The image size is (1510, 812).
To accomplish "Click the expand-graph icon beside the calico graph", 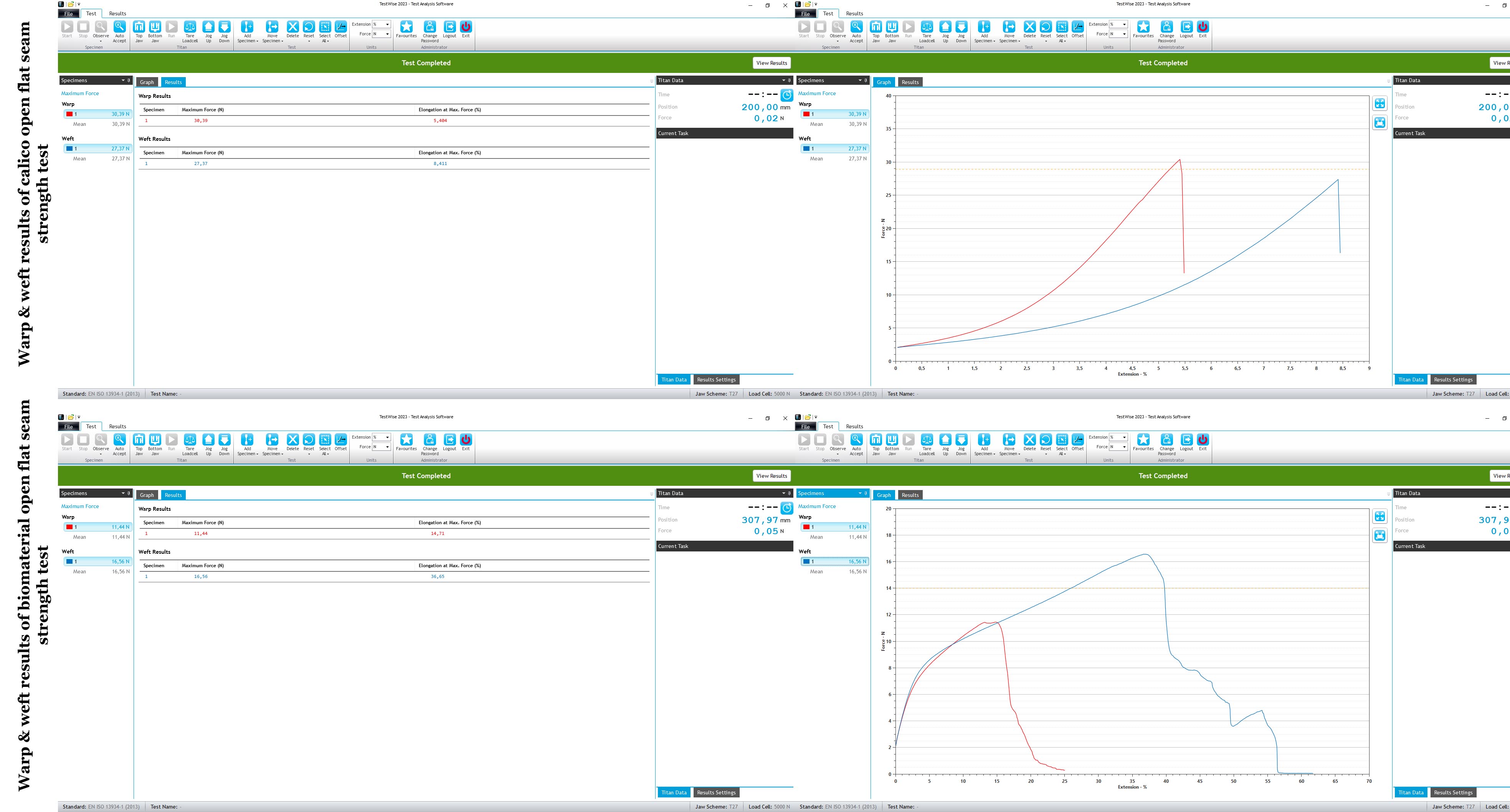I will pyautogui.click(x=1380, y=104).
